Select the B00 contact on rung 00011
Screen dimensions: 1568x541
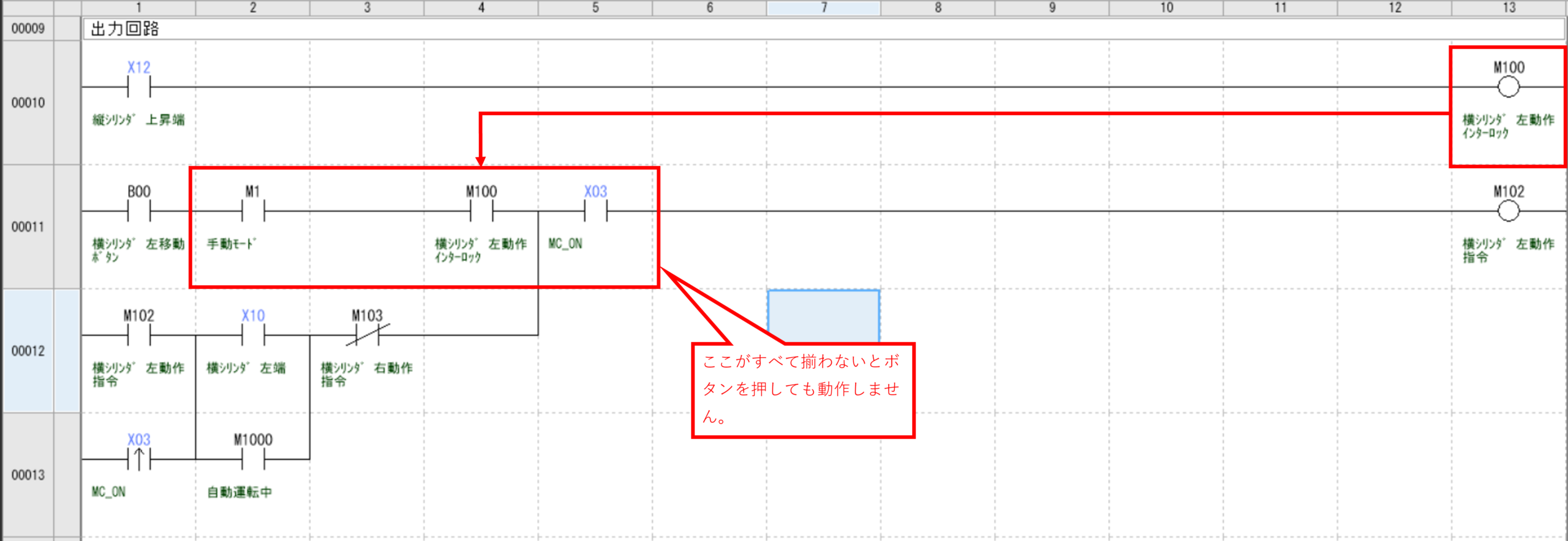click(139, 212)
